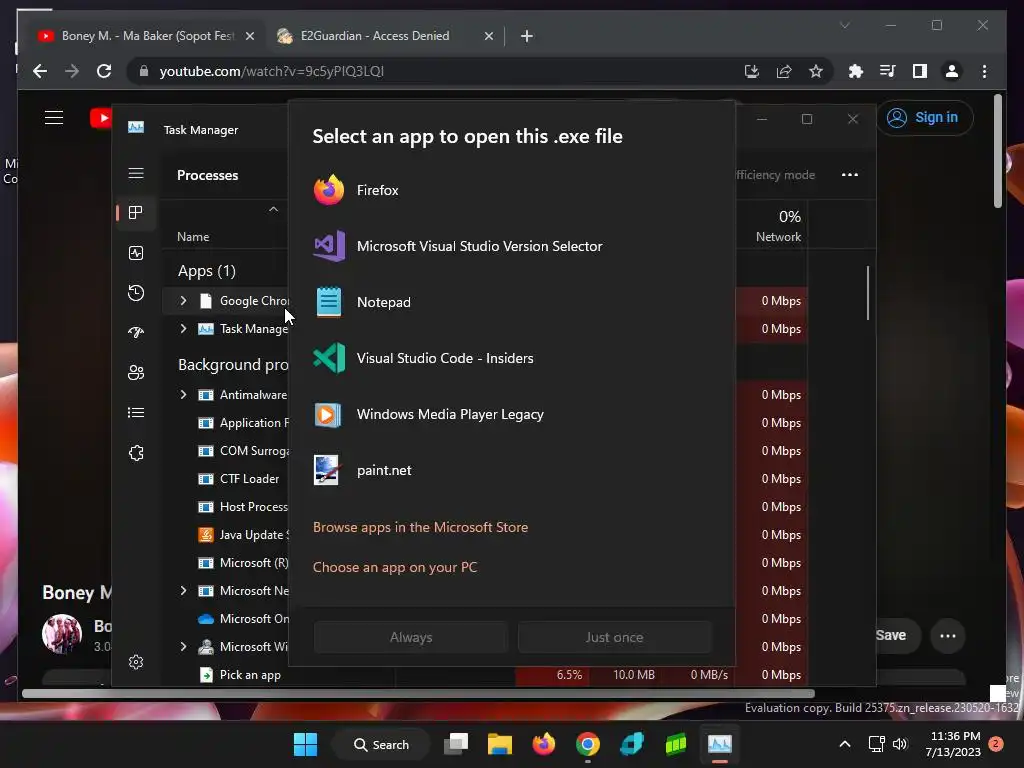This screenshot has height=768, width=1024.
Task: Open a new Chrome tab
Action: (x=527, y=36)
